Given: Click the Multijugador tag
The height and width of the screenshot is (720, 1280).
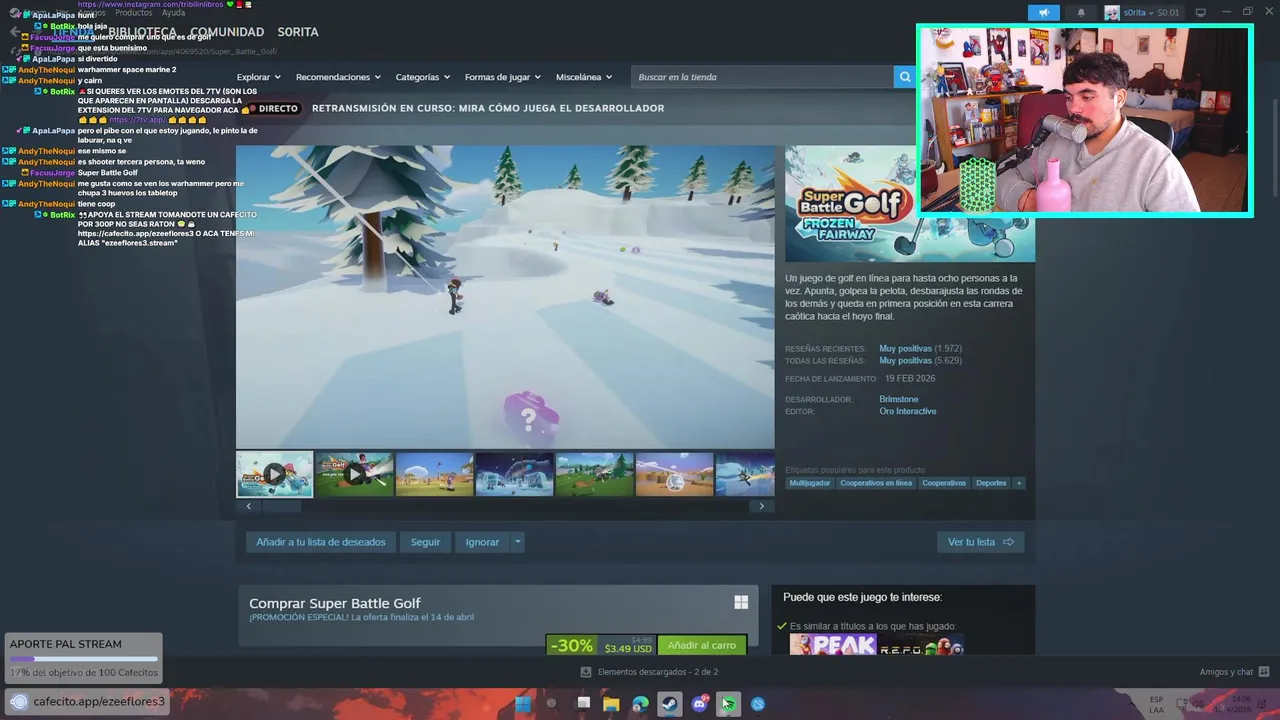Looking at the screenshot, I should [810, 483].
